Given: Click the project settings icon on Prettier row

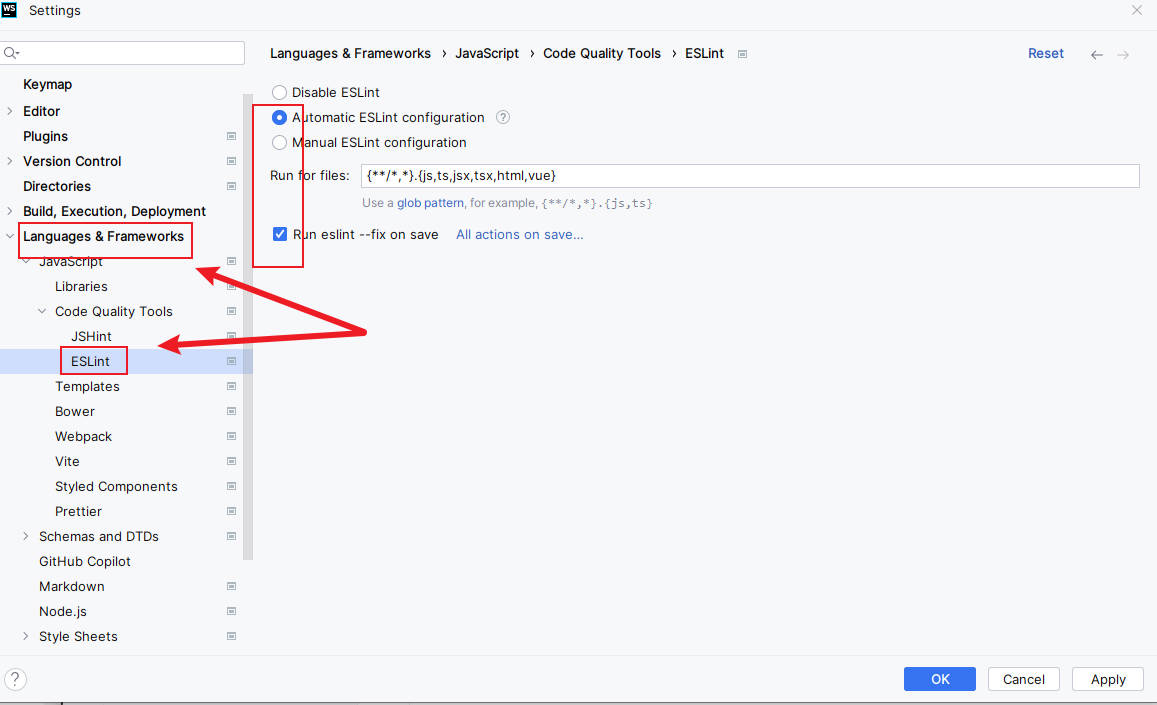Looking at the screenshot, I should click(231, 512).
